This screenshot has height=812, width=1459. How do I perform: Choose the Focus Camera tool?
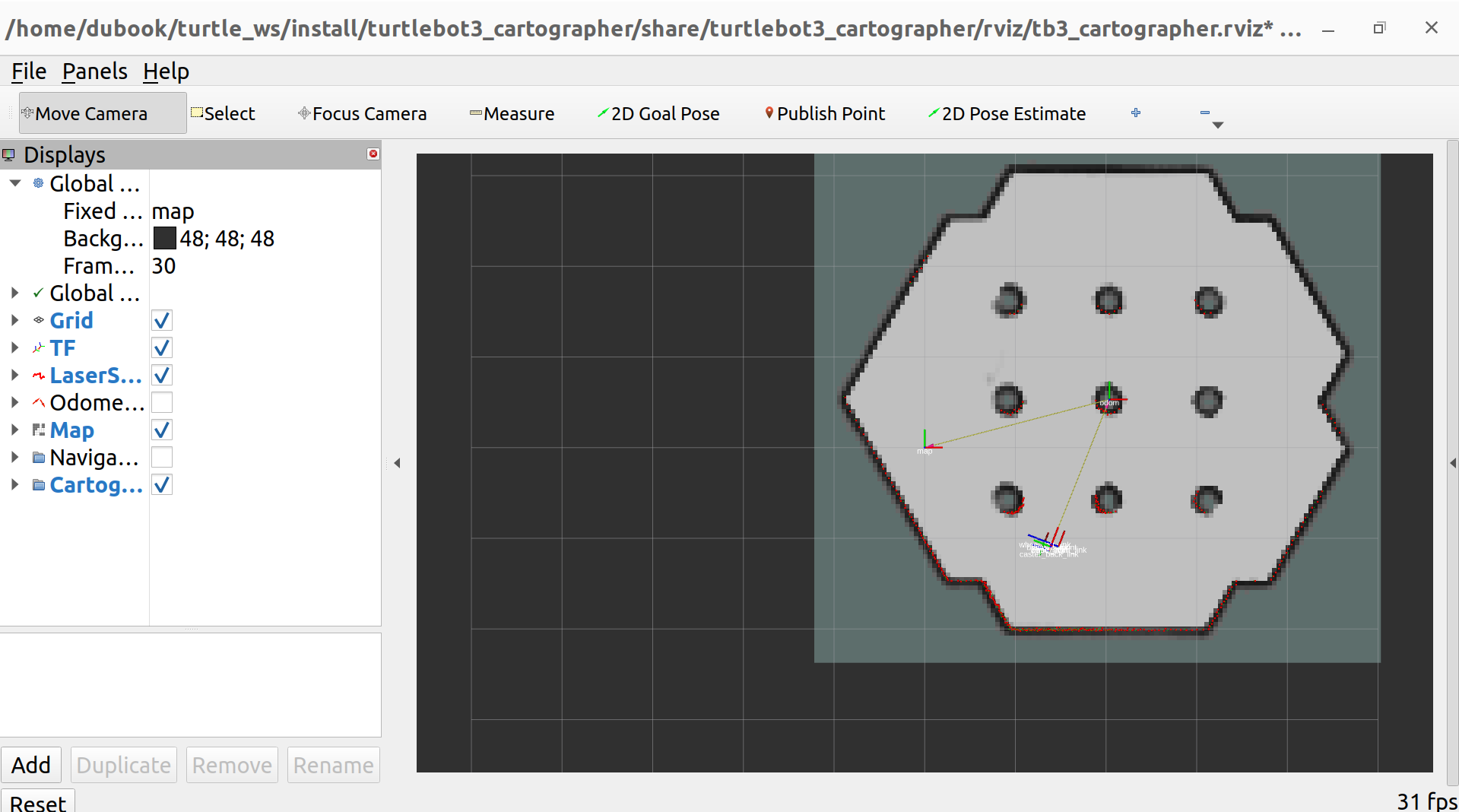(x=362, y=113)
